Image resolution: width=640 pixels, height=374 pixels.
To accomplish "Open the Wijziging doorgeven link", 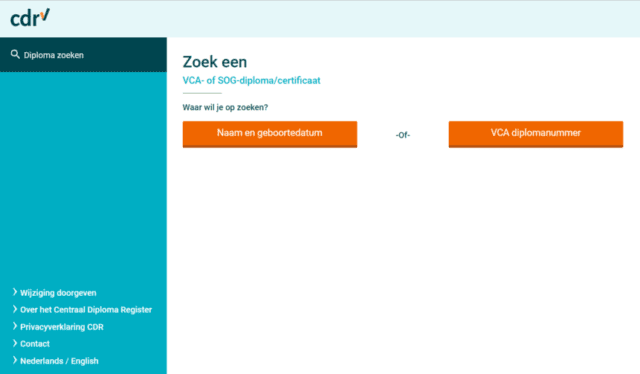I will click(58, 293).
